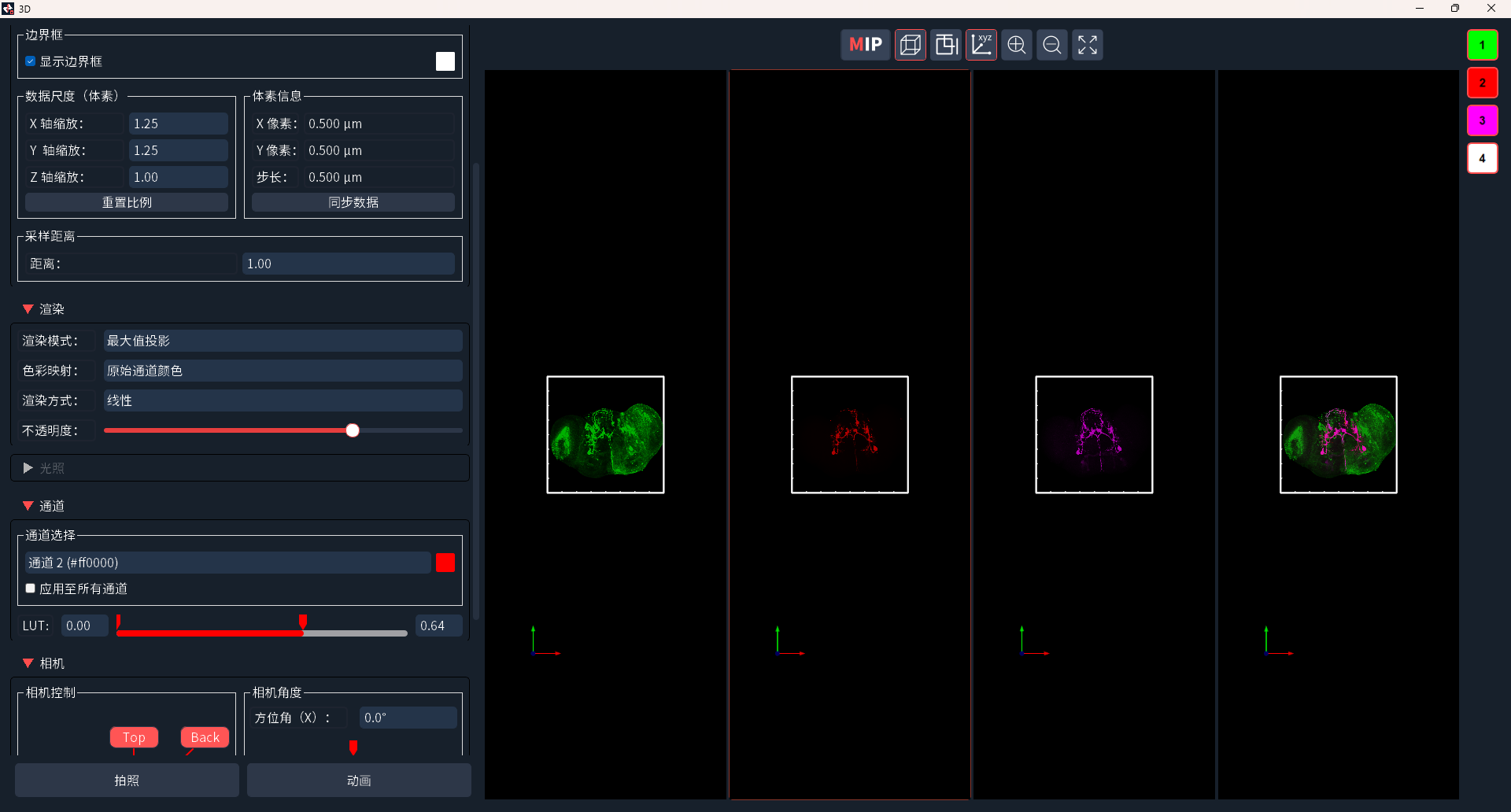The height and width of the screenshot is (812, 1511).
Task: Select the magenta channel viewport thumbnail
Action: pos(1094,434)
